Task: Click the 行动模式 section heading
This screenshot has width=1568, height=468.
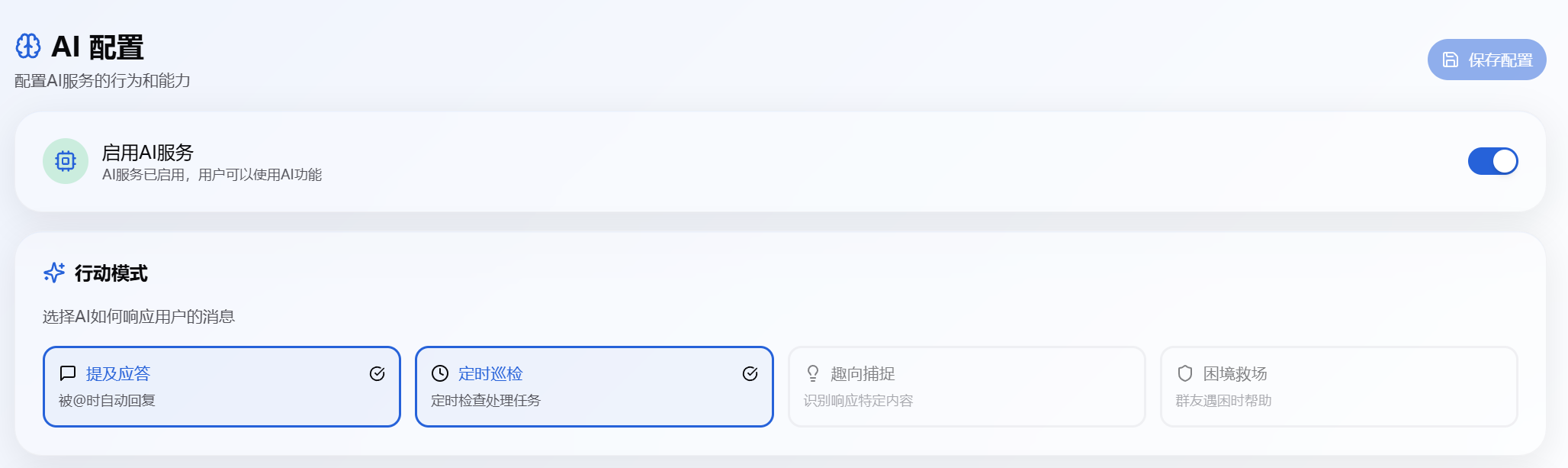Action: click(x=111, y=273)
